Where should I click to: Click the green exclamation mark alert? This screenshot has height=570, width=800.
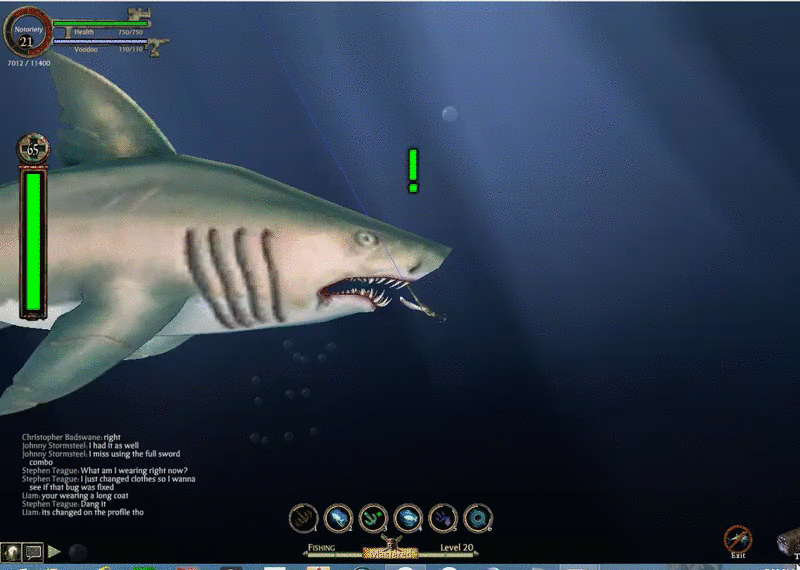pyautogui.click(x=413, y=170)
